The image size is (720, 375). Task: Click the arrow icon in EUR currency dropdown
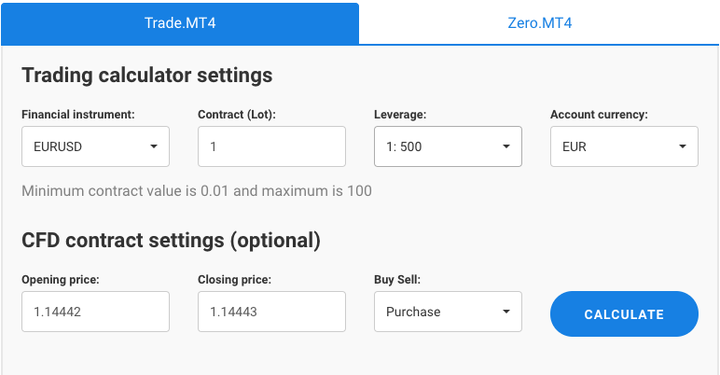tap(683, 146)
